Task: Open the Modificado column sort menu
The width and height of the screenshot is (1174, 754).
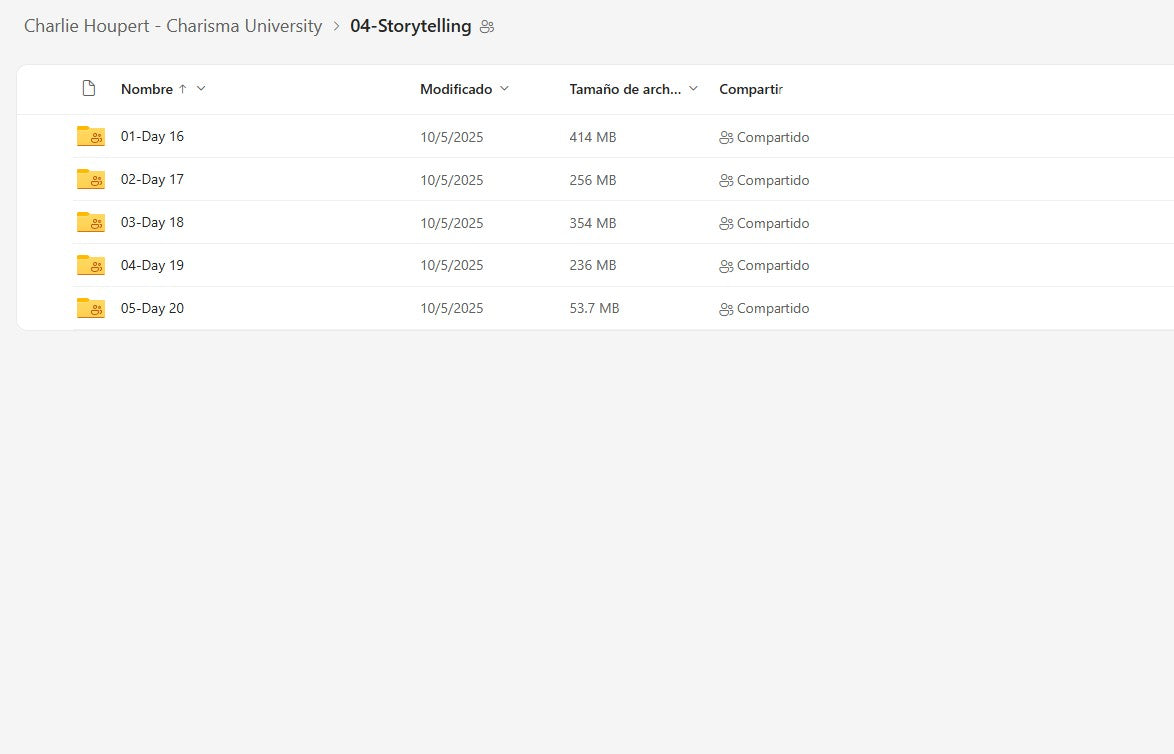Action: pyautogui.click(x=504, y=89)
